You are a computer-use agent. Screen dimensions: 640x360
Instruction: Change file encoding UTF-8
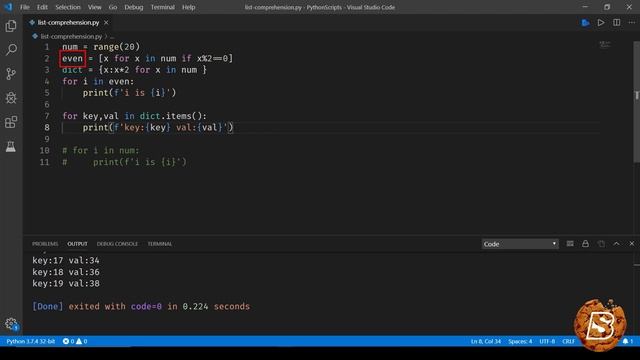547,341
